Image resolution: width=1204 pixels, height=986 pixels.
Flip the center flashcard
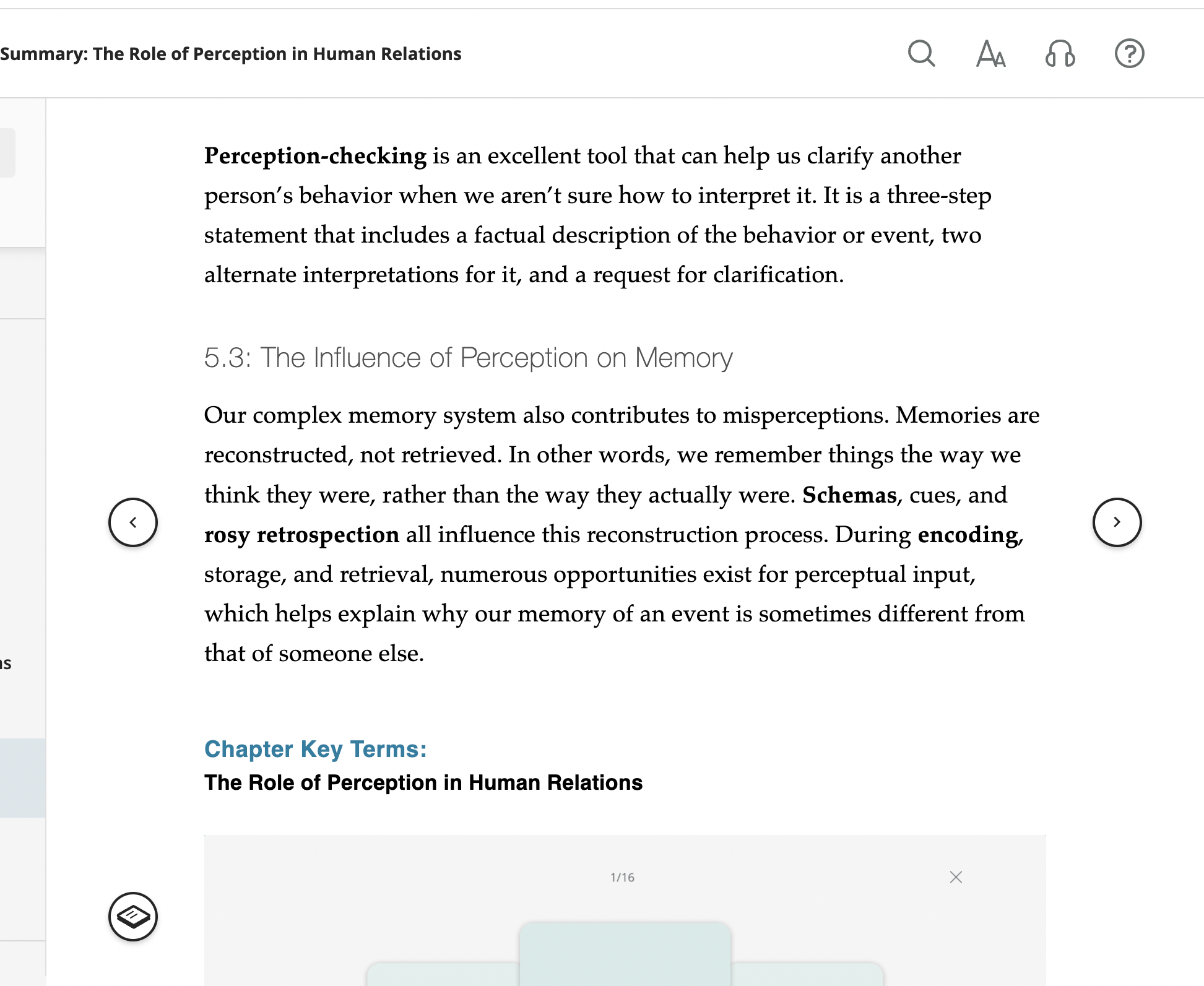[x=625, y=954]
